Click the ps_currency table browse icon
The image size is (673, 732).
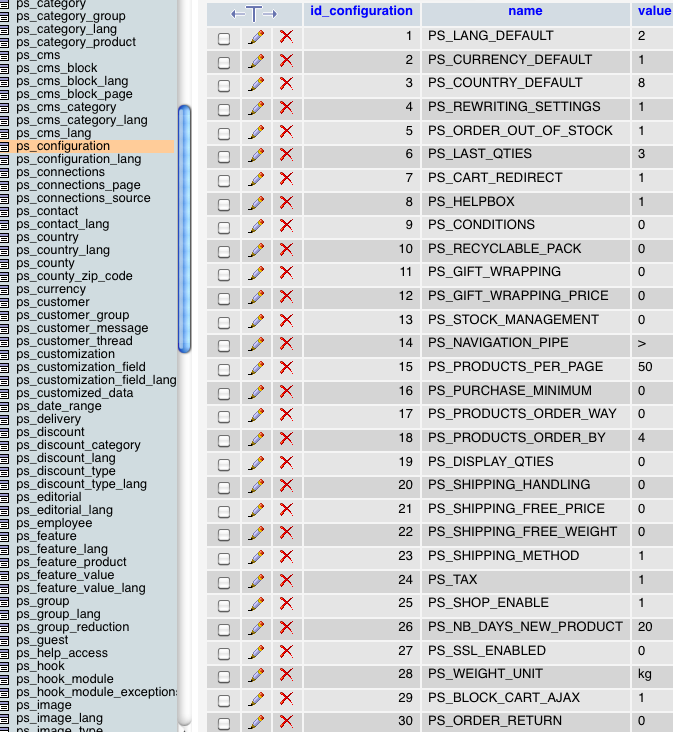point(4,289)
